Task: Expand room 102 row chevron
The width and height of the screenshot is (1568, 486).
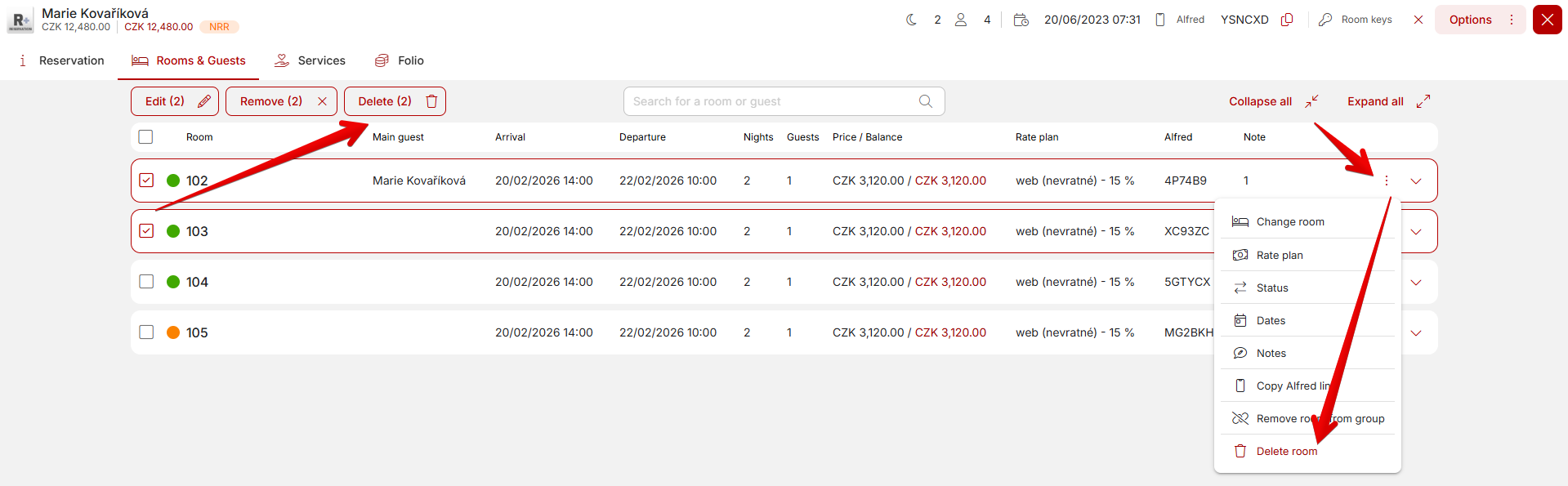Action: pos(1416,181)
